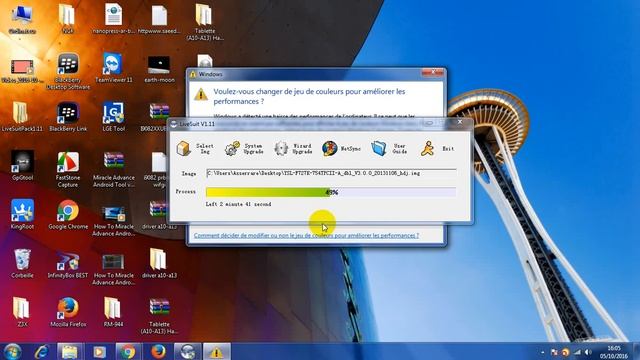Select the LGE Tool shortcut
Viewport: 640px width, 360px height.
tap(113, 117)
